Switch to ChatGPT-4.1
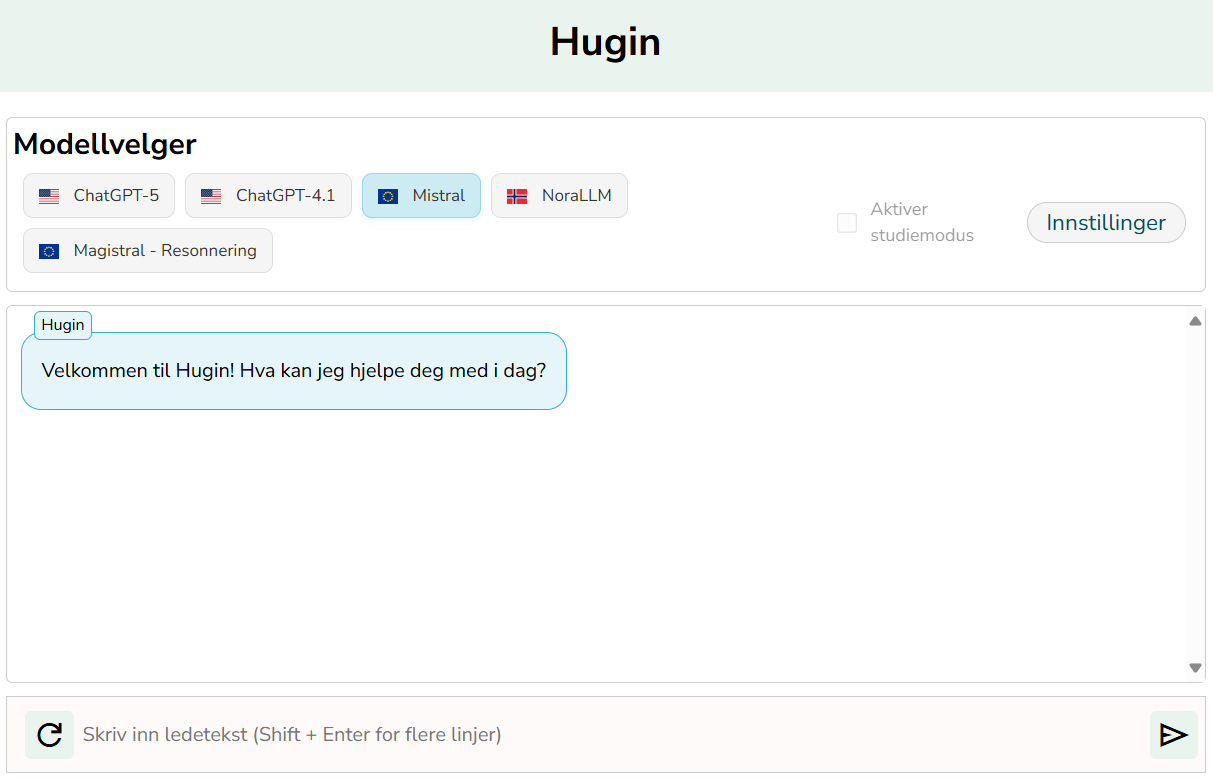Viewport: 1213px width, 780px height. point(268,196)
